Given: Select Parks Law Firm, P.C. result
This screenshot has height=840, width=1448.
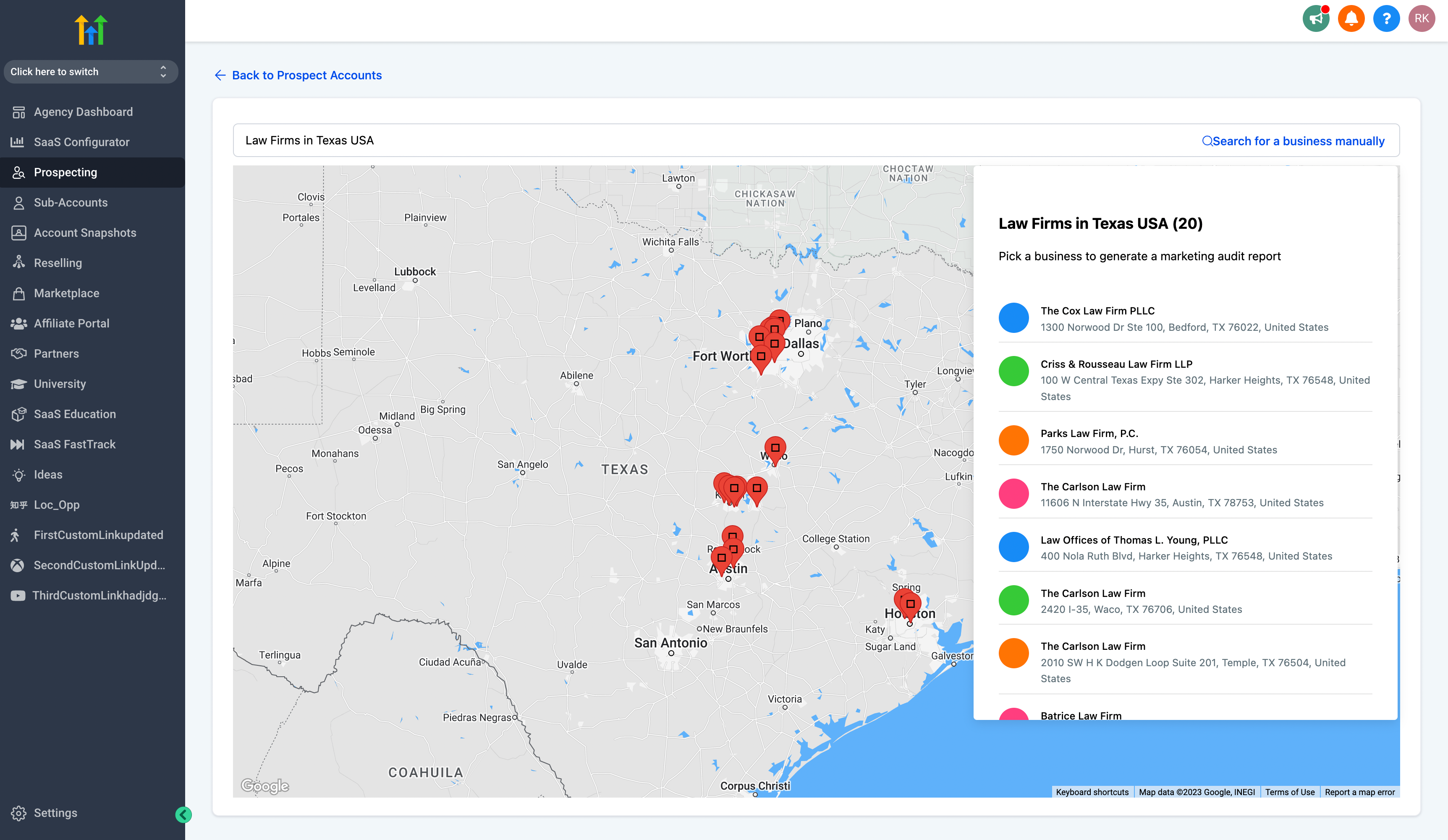Looking at the screenshot, I should pos(1185,441).
